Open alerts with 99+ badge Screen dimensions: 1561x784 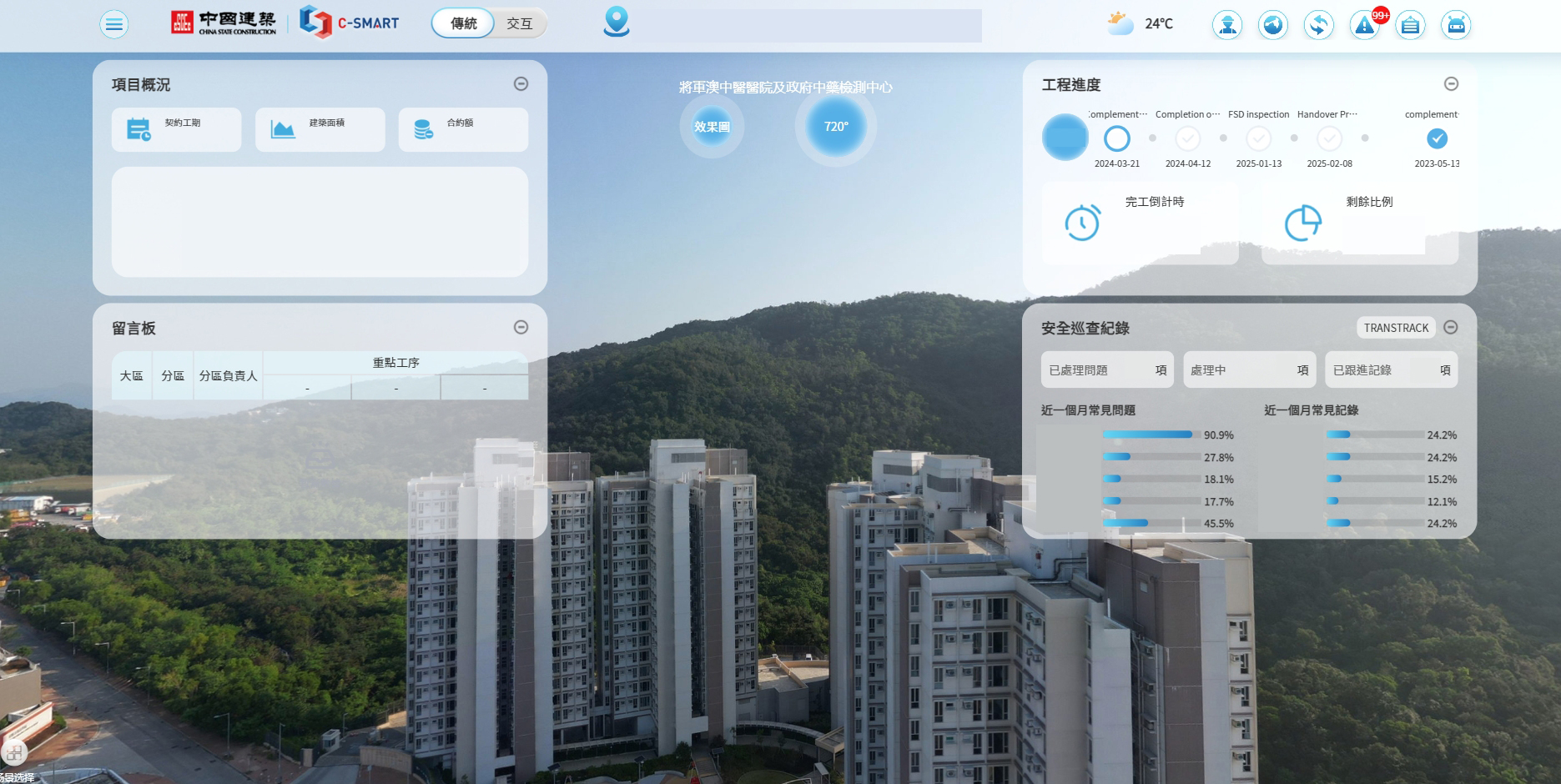pos(1366,25)
